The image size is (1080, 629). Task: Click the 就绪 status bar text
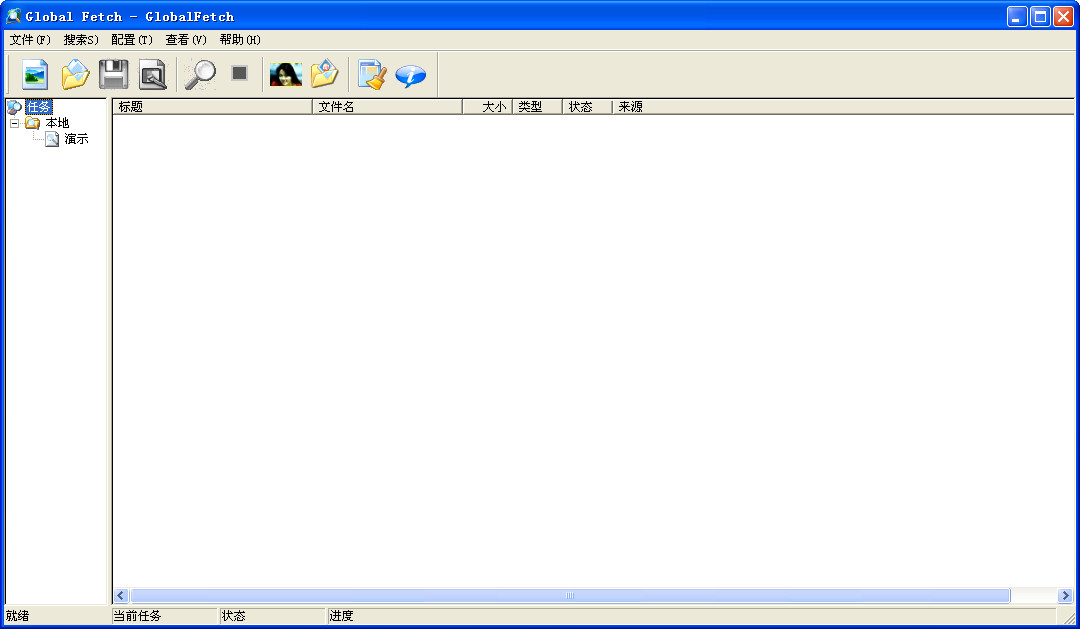coord(17,616)
